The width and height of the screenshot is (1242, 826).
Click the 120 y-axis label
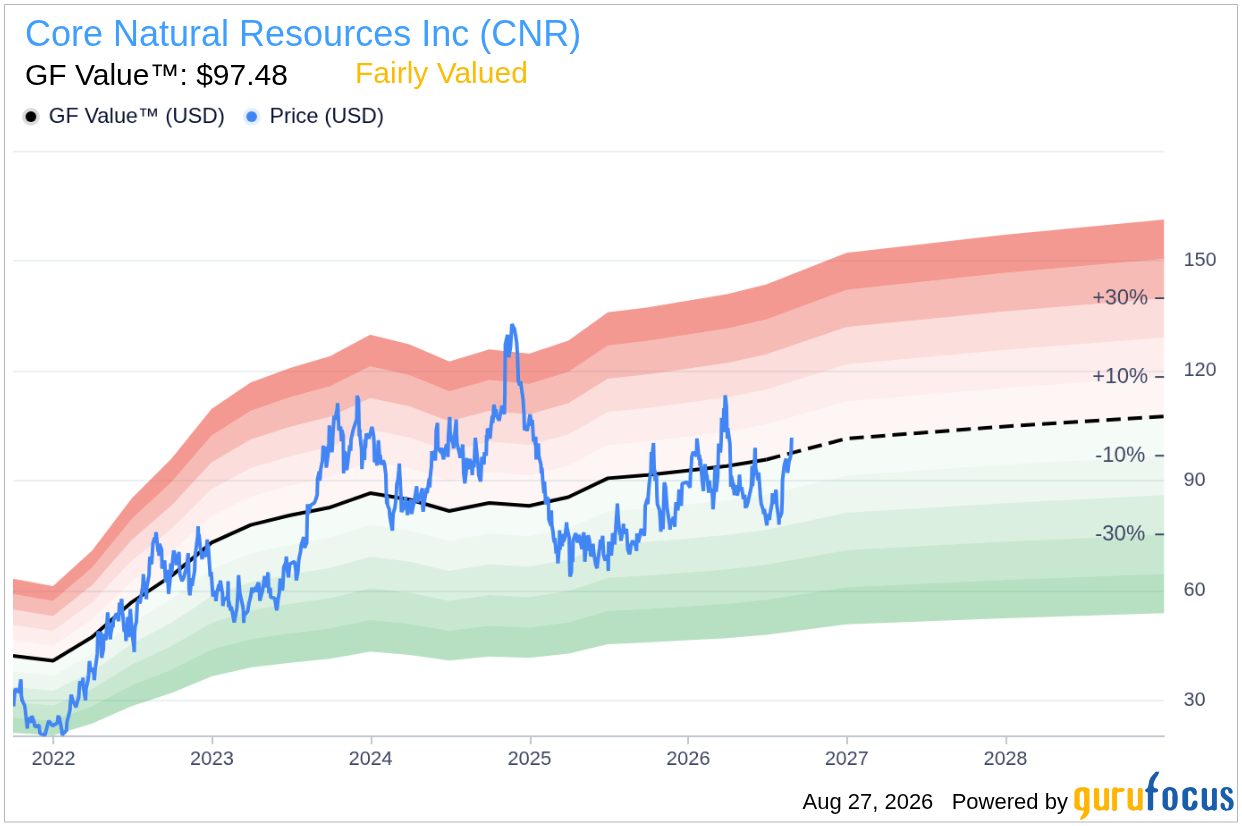(x=1199, y=370)
